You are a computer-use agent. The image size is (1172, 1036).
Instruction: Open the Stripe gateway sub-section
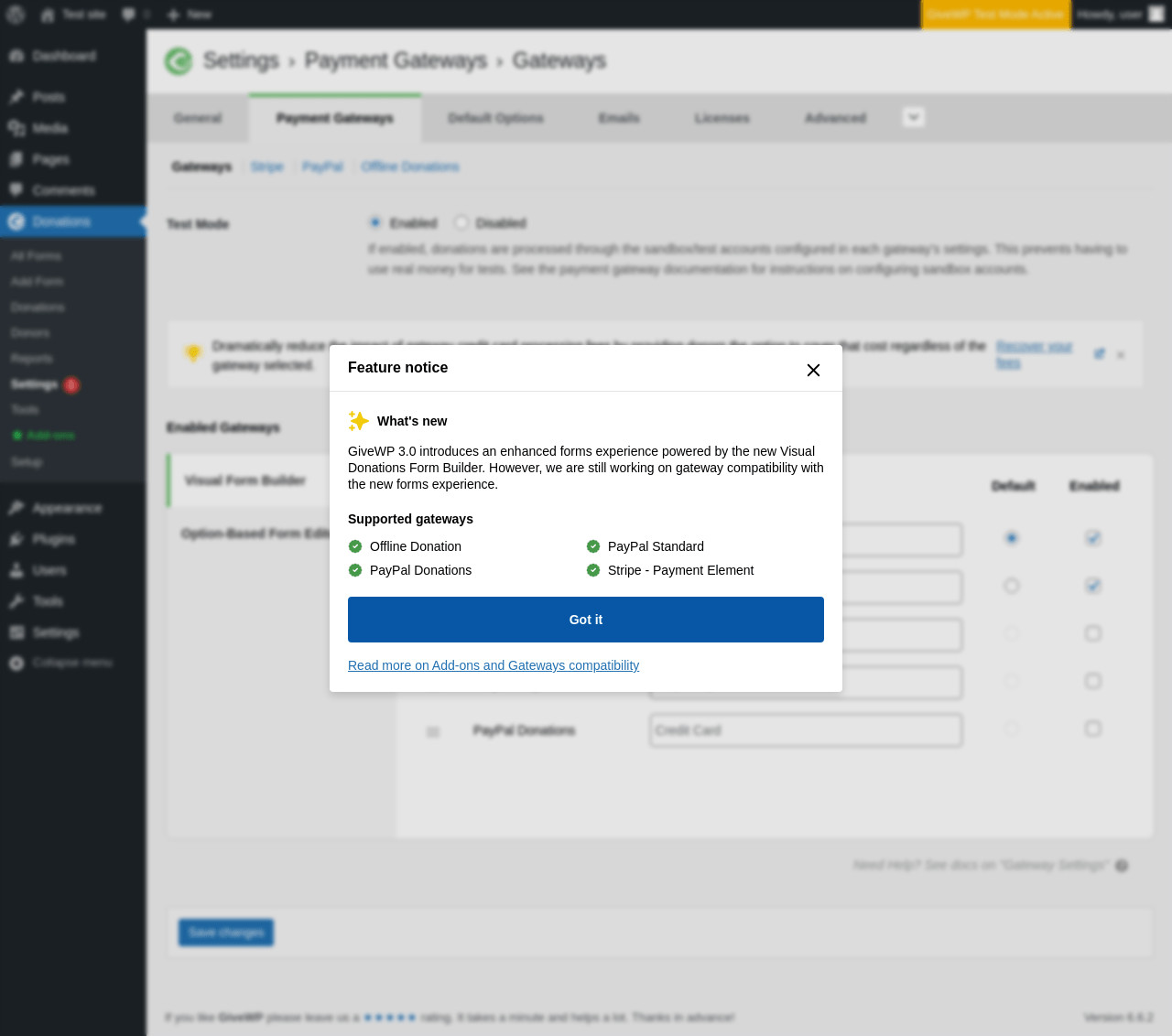[266, 167]
